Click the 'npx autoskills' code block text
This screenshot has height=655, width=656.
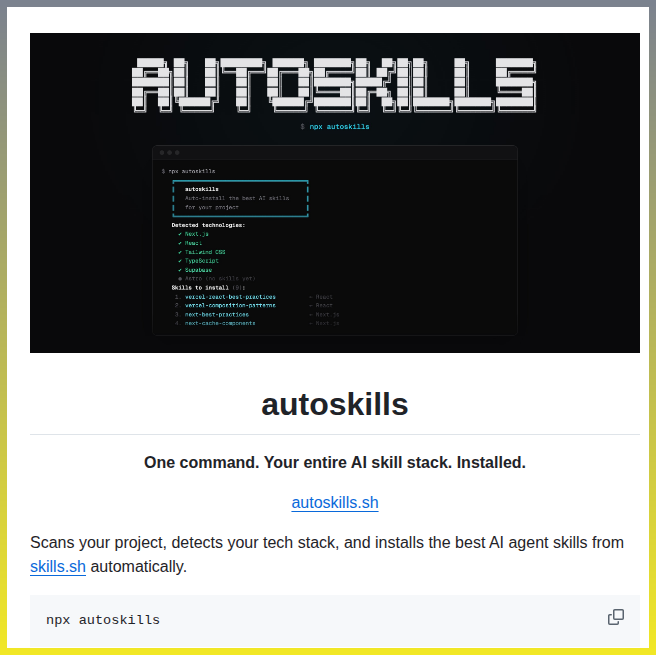point(103,619)
